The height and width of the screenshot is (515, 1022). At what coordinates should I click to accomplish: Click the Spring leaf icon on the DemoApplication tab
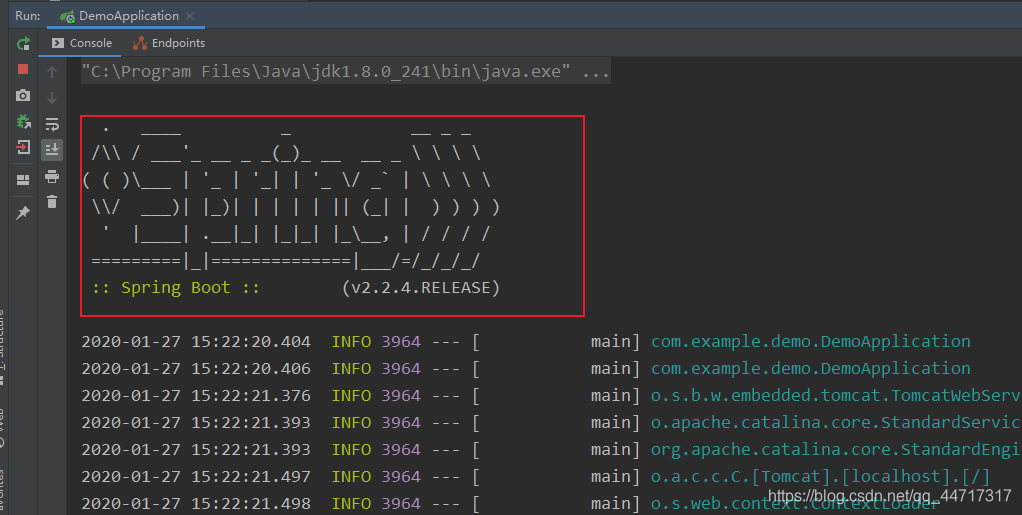click(67, 16)
